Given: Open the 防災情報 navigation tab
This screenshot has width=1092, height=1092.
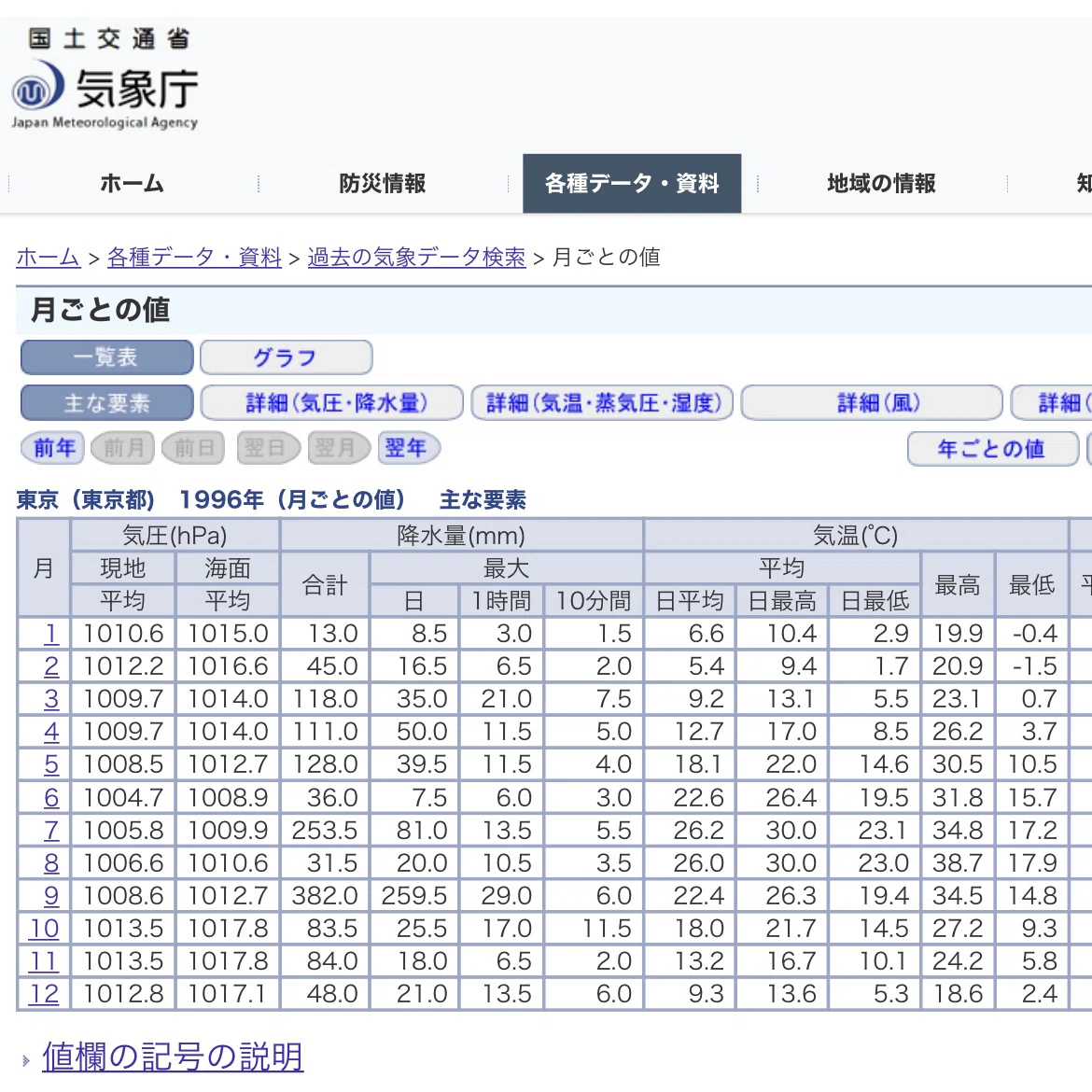Looking at the screenshot, I should pyautogui.click(x=383, y=183).
